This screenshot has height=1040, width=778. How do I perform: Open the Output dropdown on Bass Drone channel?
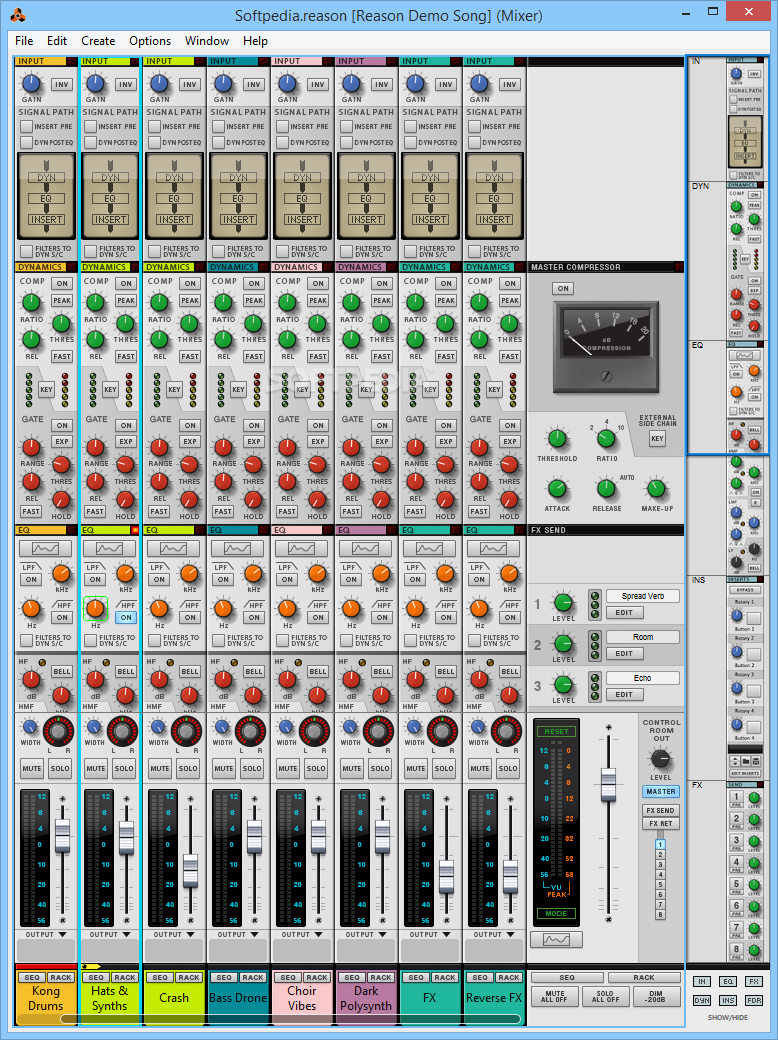point(238,935)
